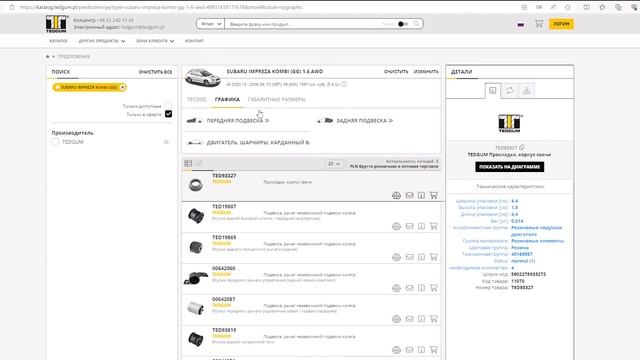Remove the Subaru Impreza Kombi filter chip
Viewport: 640px width, 360px height.
(122, 87)
